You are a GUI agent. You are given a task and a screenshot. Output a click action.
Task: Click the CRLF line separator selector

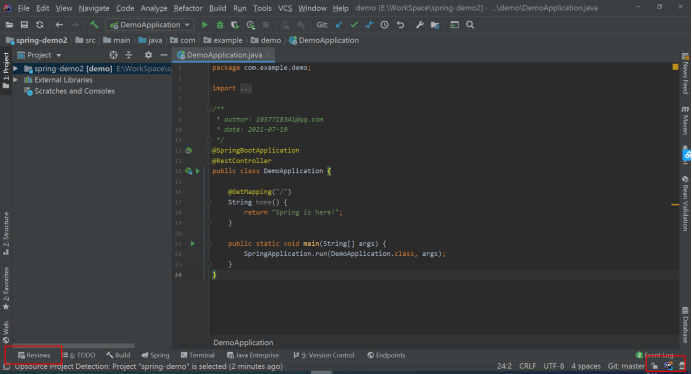(527, 366)
